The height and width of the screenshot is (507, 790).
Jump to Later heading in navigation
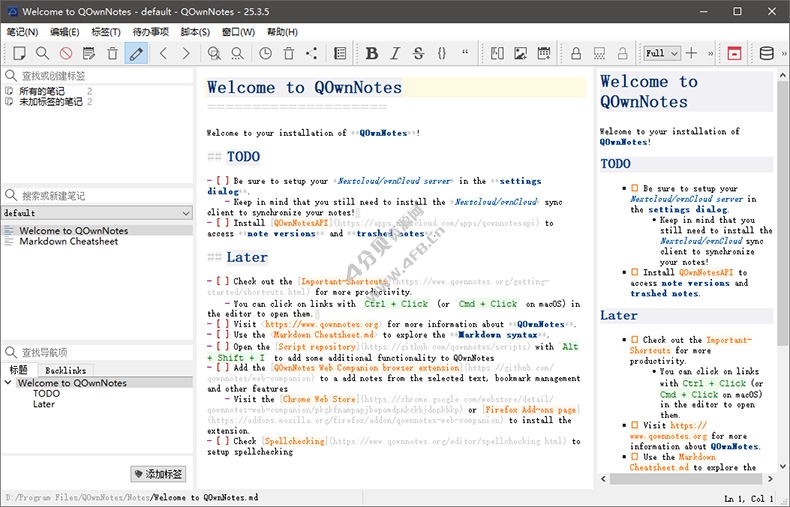(x=44, y=404)
